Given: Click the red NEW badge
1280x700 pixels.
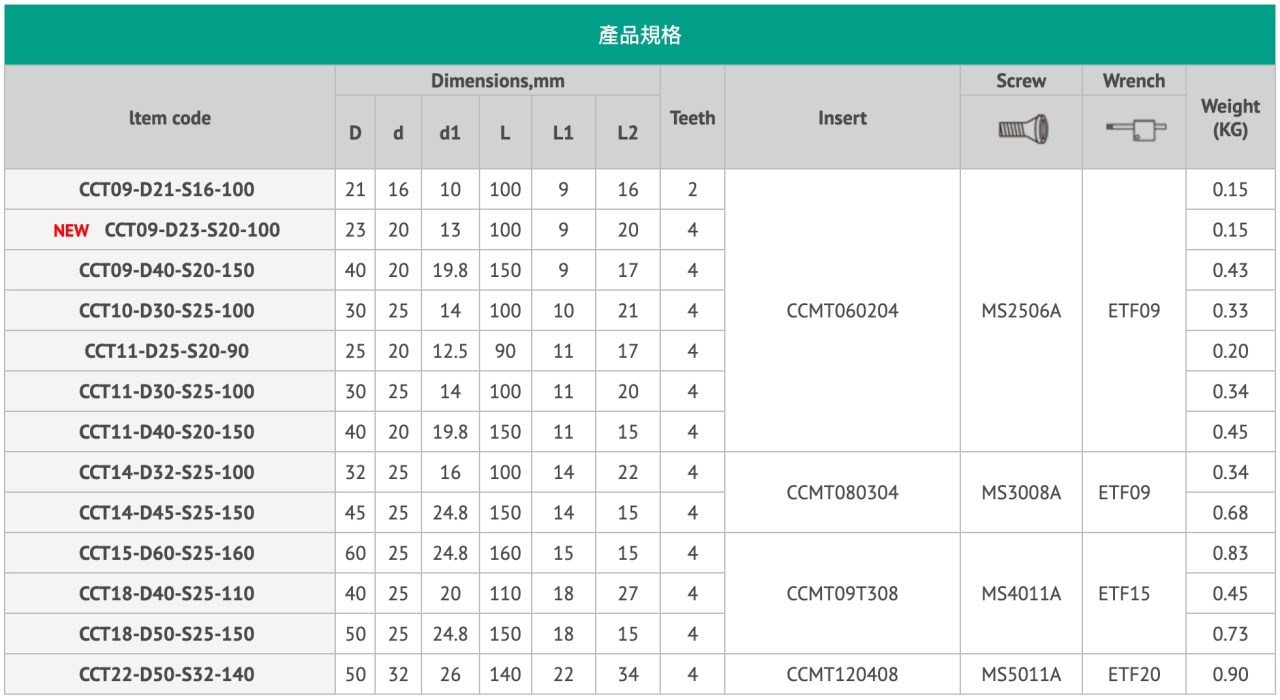Looking at the screenshot, I should click(x=72, y=231).
